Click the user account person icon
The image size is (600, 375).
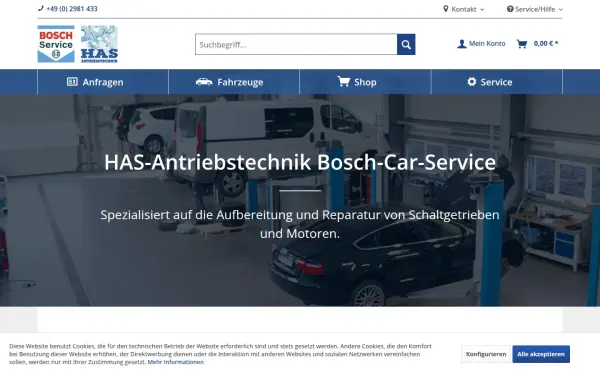pos(462,44)
